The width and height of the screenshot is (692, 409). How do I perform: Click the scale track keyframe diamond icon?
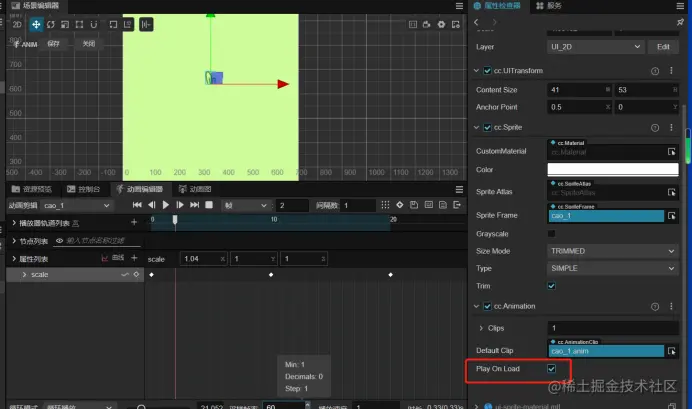click(136, 274)
